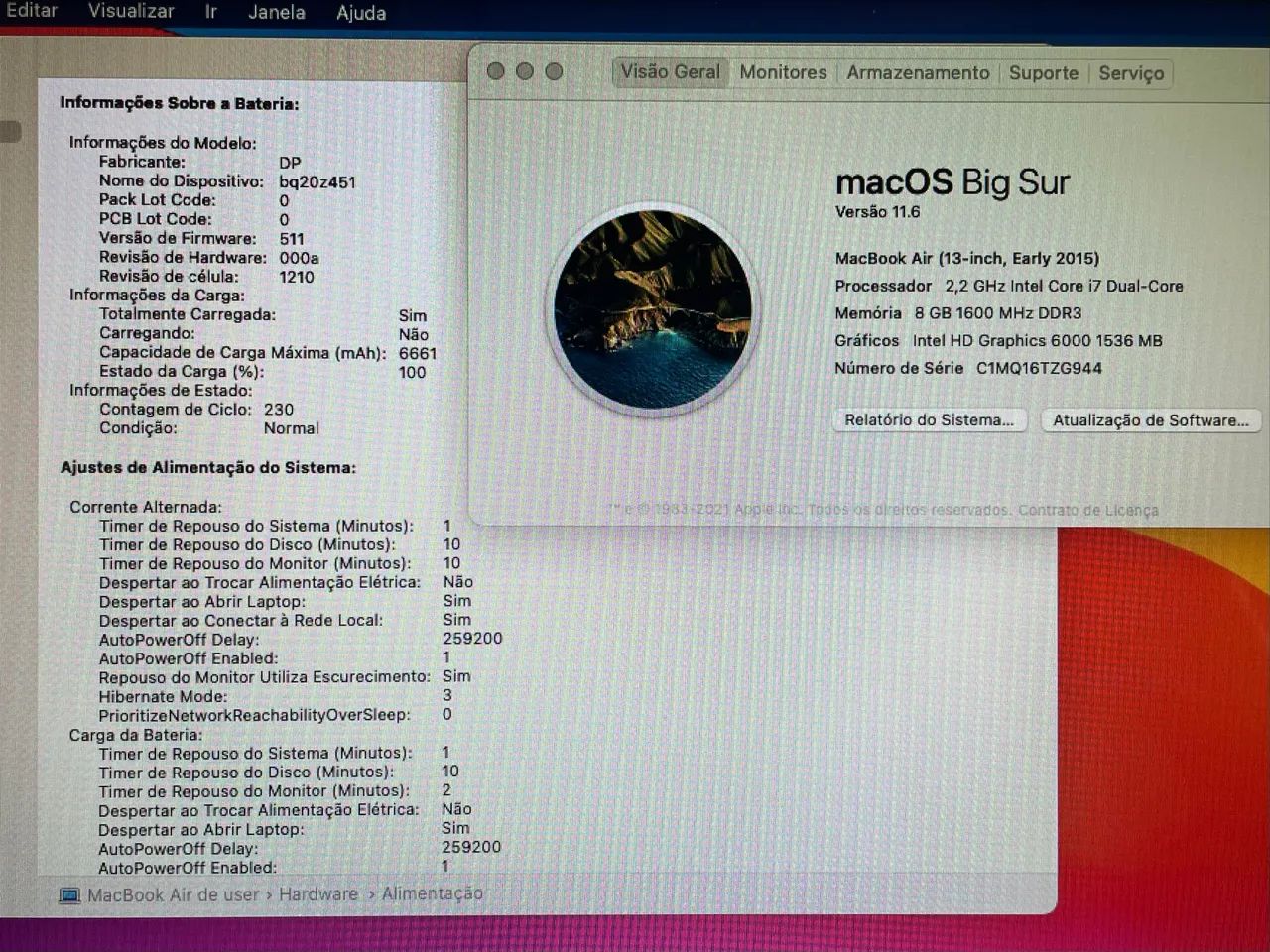Select the Condição Normal row

point(208,428)
